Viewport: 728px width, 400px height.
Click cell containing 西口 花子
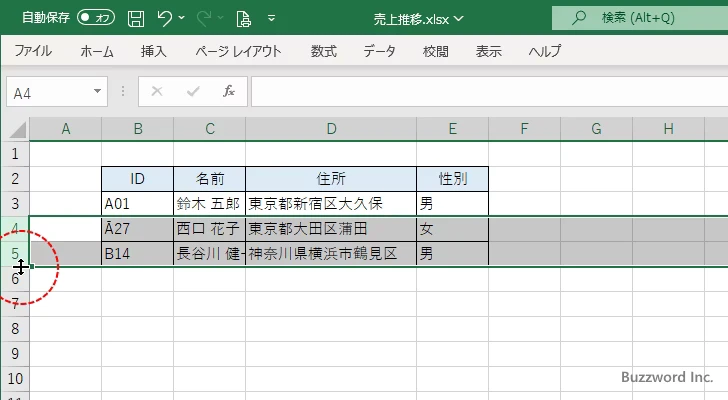click(x=209, y=229)
